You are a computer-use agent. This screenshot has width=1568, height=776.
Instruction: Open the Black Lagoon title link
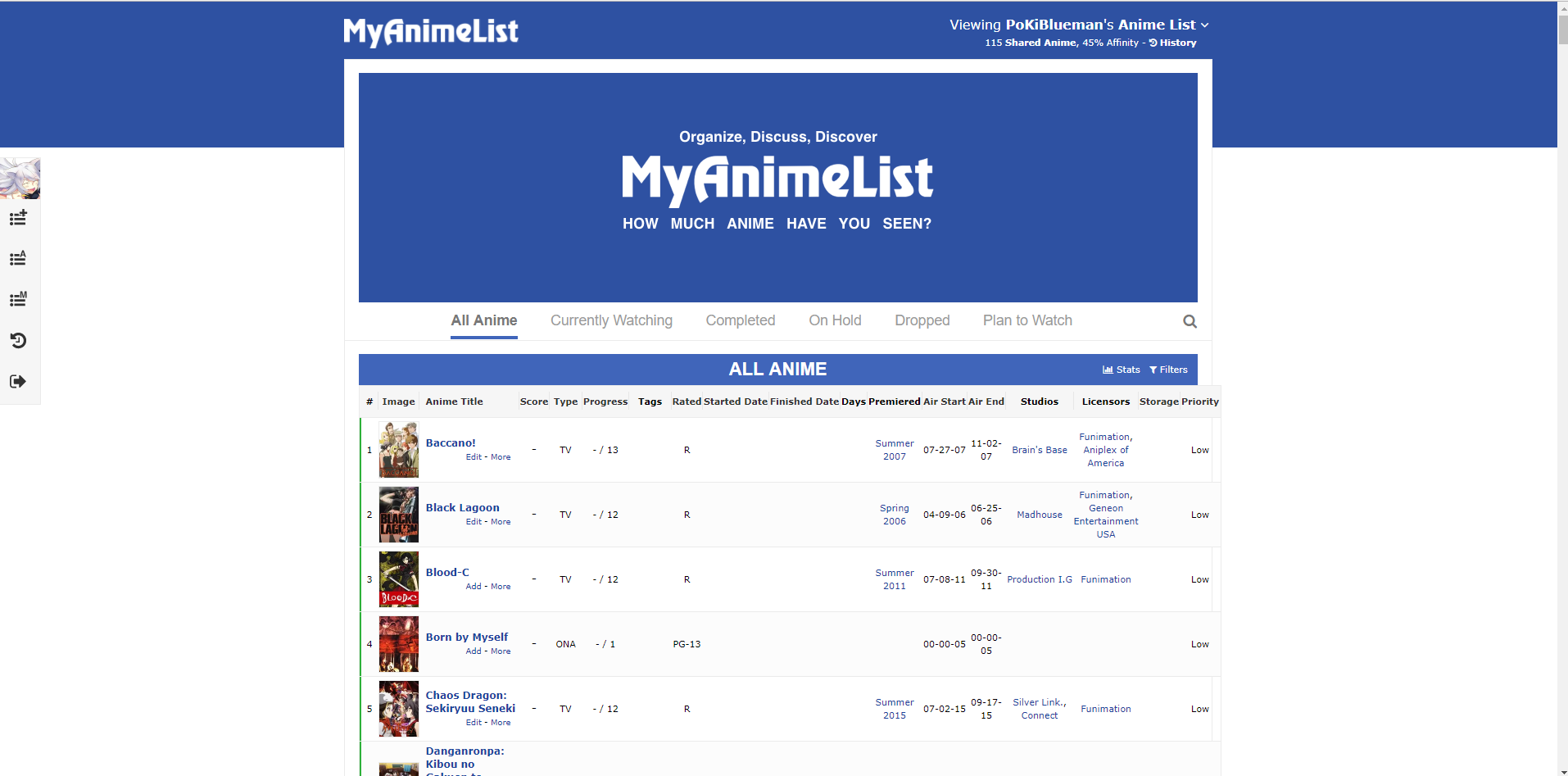462,508
